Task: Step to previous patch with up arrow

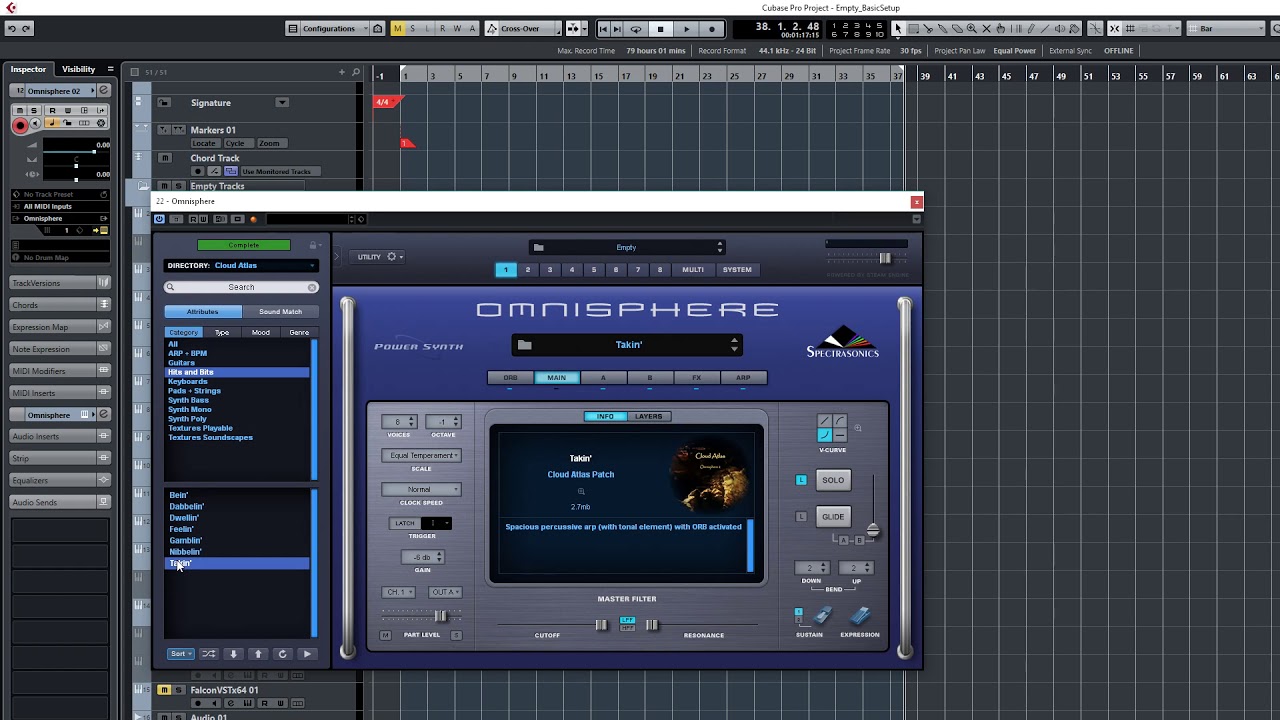Action: coord(258,654)
